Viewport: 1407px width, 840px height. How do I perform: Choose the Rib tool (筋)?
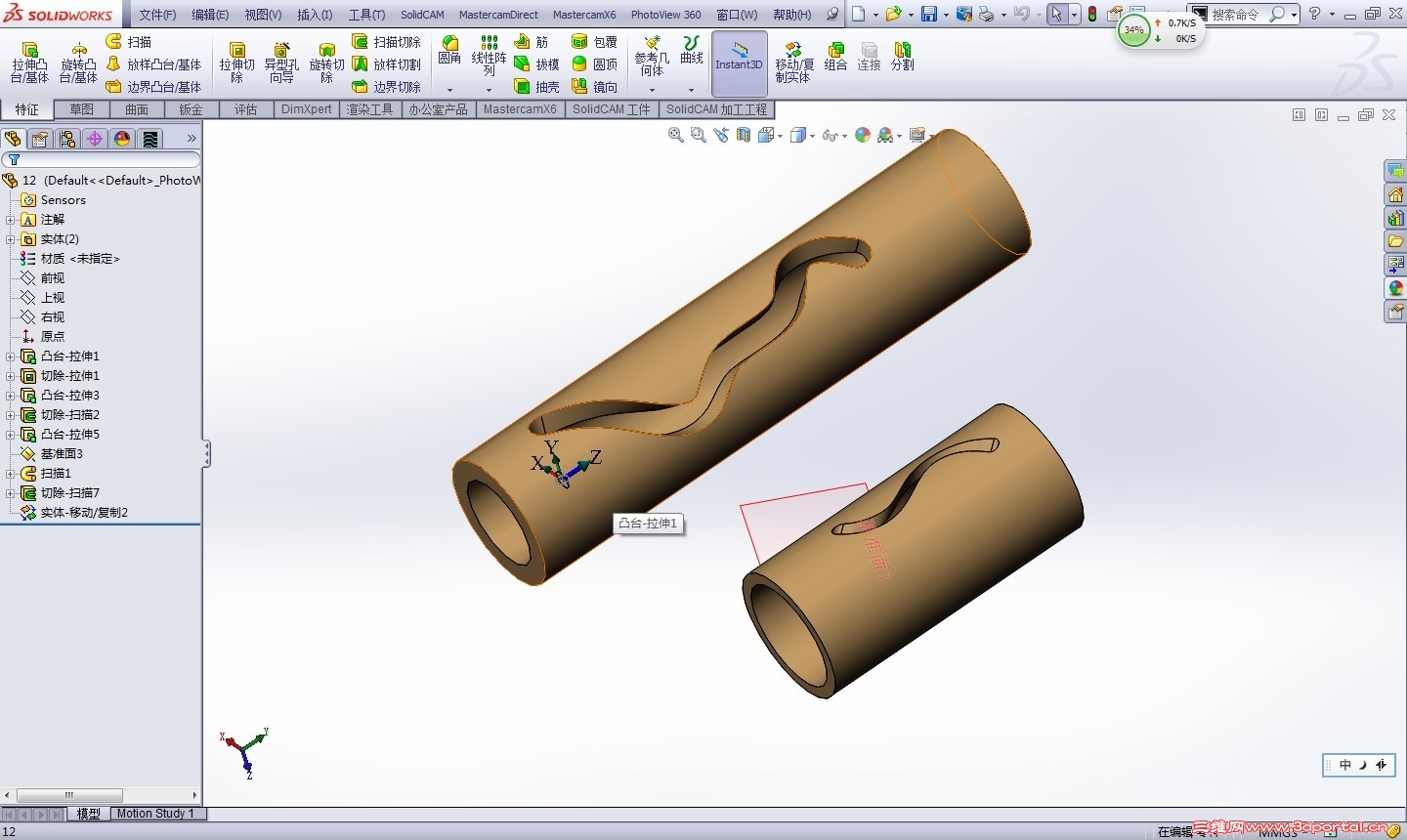[532, 42]
